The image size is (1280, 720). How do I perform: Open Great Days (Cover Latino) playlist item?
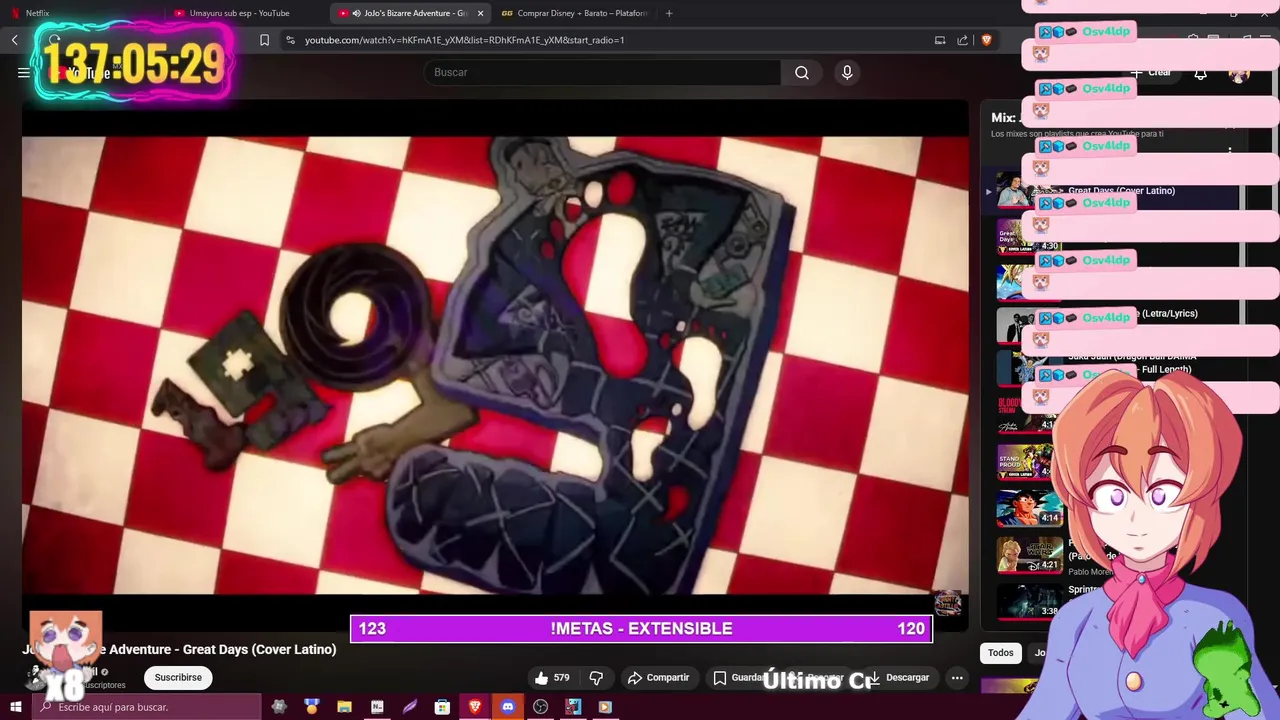tap(1110, 190)
